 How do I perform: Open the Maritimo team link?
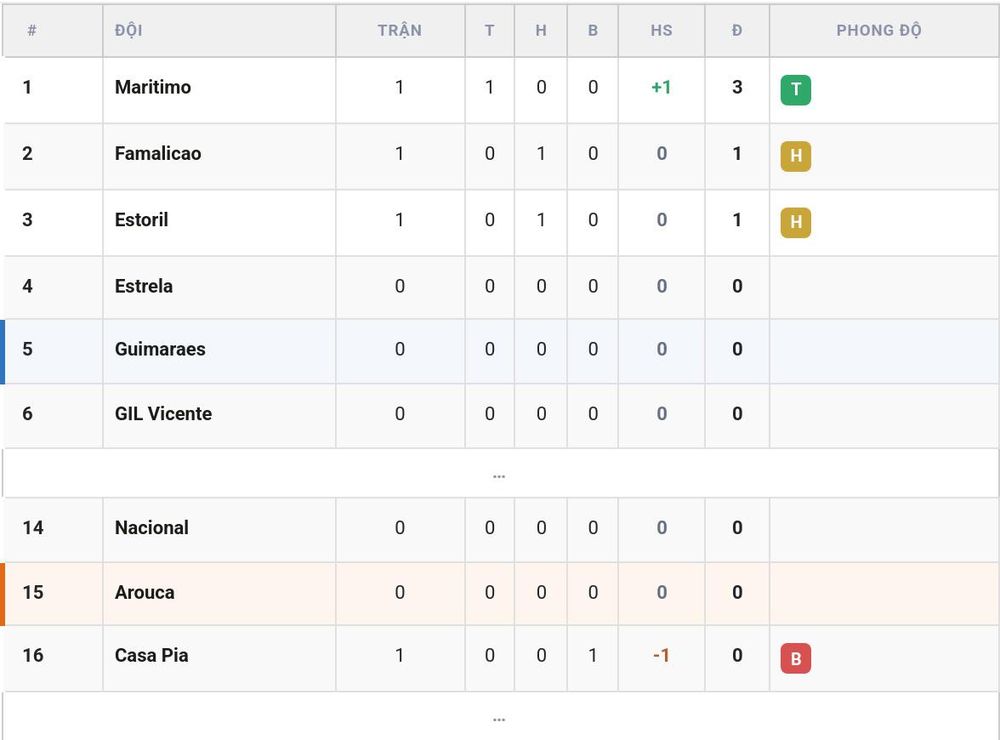(x=152, y=87)
